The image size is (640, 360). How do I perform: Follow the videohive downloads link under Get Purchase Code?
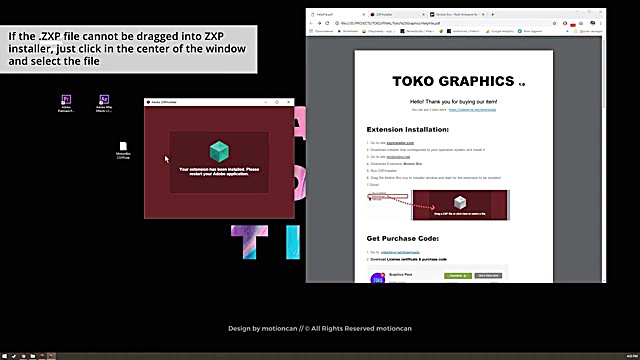400,252
